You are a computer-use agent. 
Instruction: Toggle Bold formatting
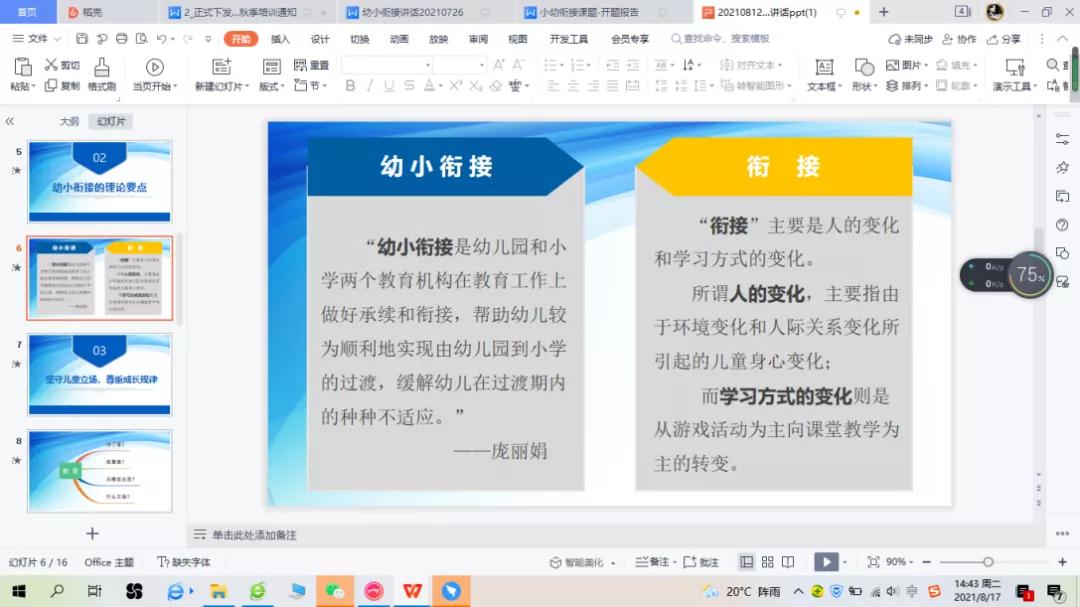coord(351,85)
